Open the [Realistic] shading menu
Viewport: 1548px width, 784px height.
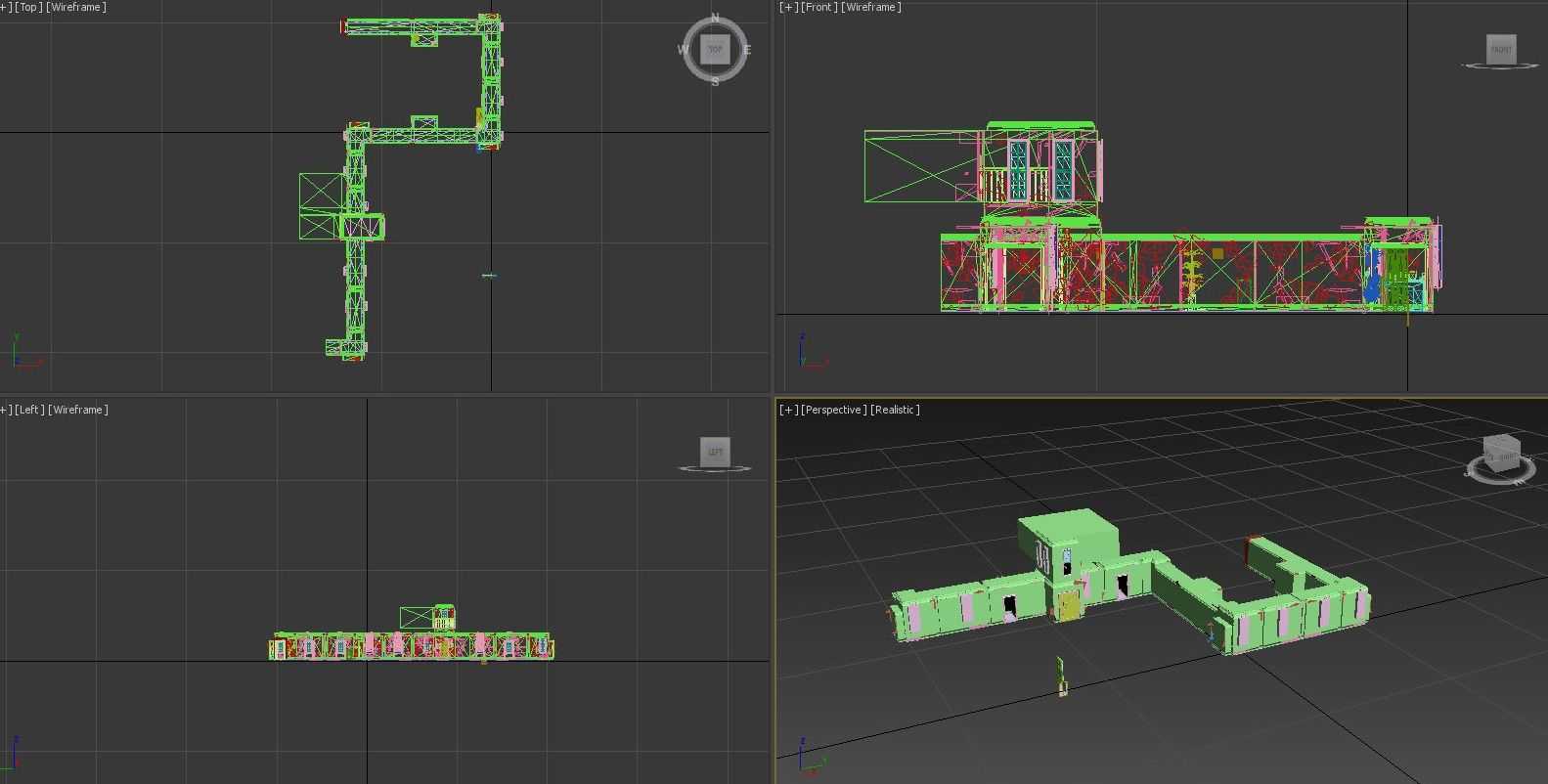[x=895, y=411]
